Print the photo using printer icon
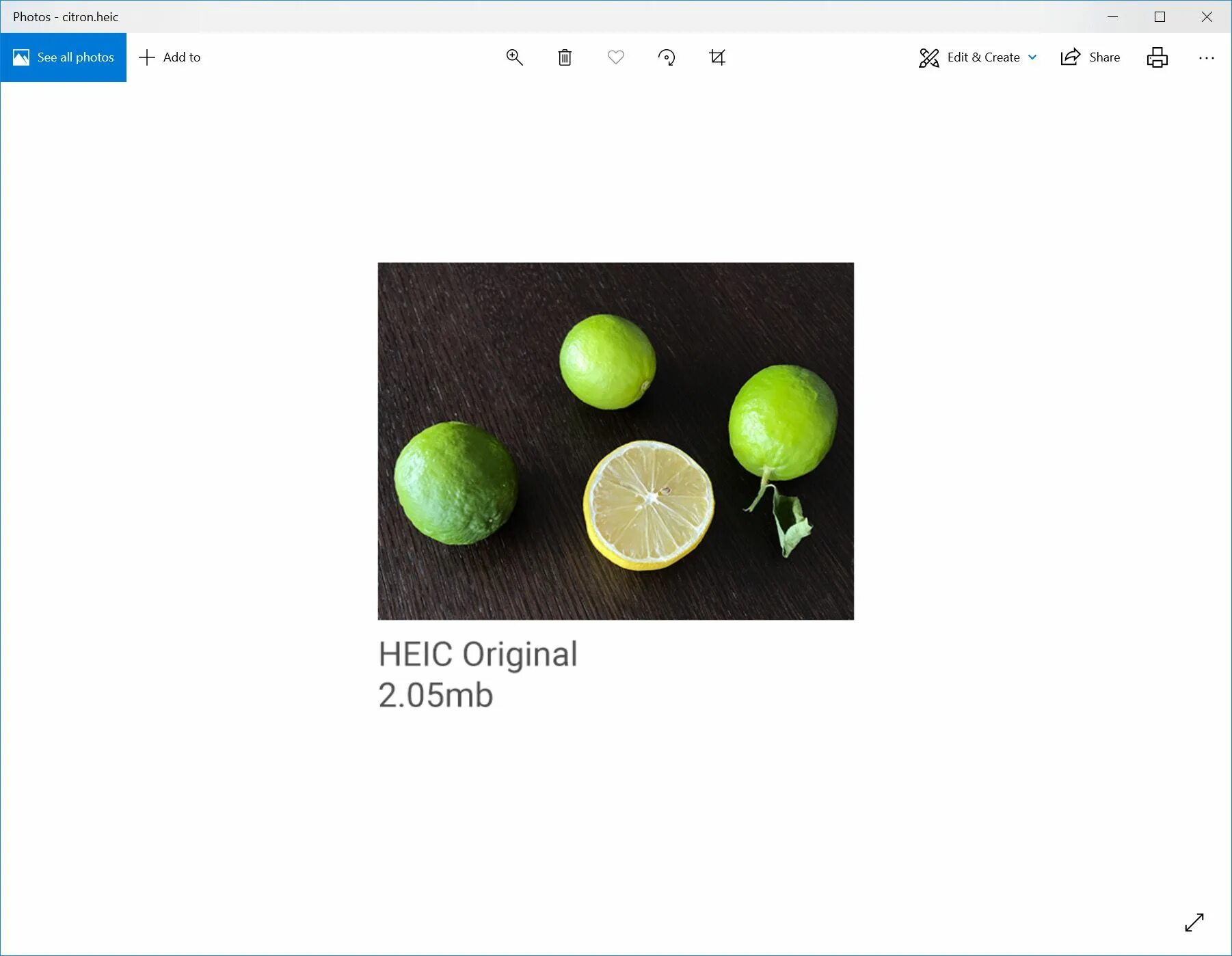The height and width of the screenshot is (956, 1232). pyautogui.click(x=1157, y=57)
